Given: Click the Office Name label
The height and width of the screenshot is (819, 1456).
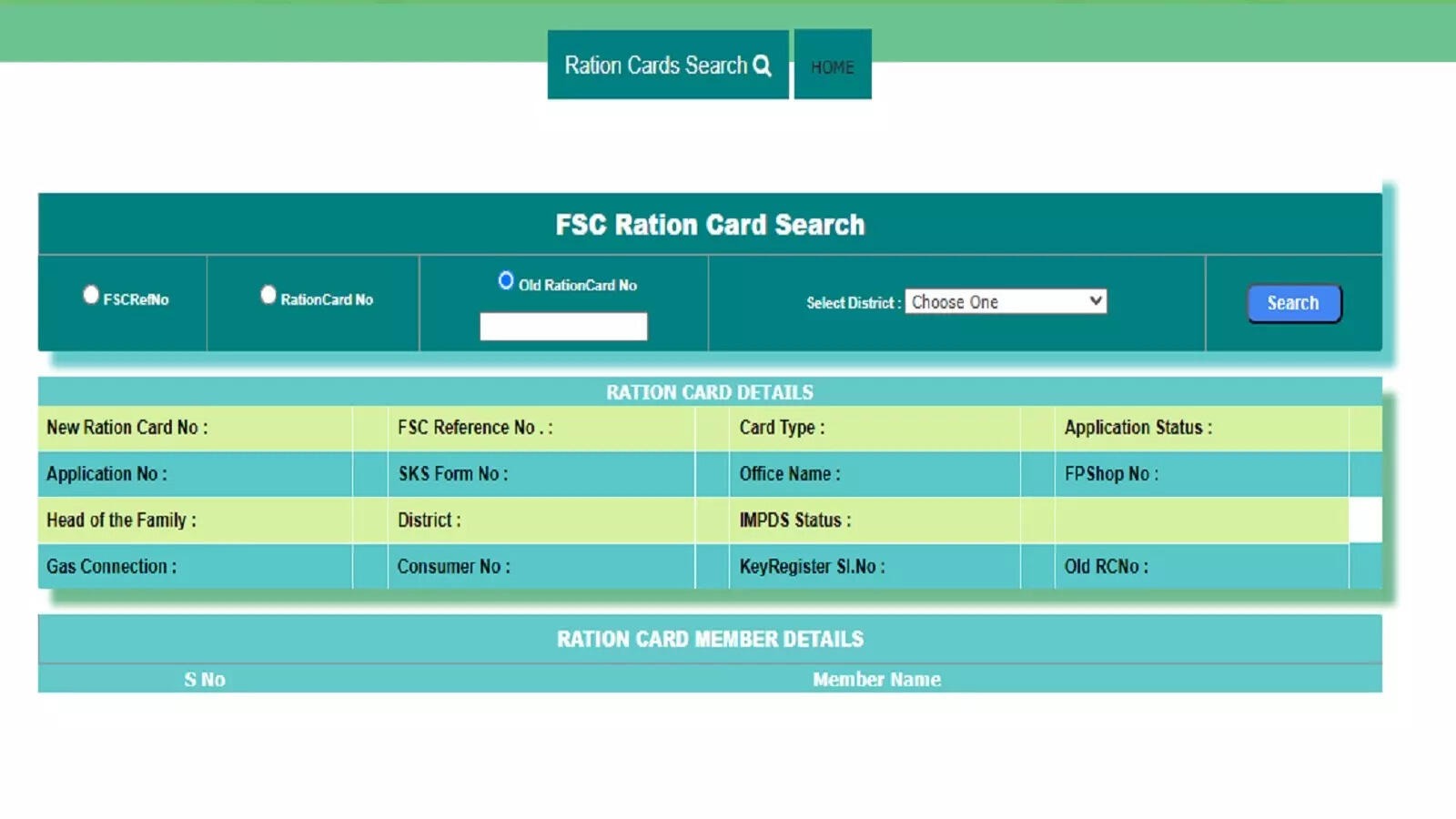Looking at the screenshot, I should click(790, 474).
